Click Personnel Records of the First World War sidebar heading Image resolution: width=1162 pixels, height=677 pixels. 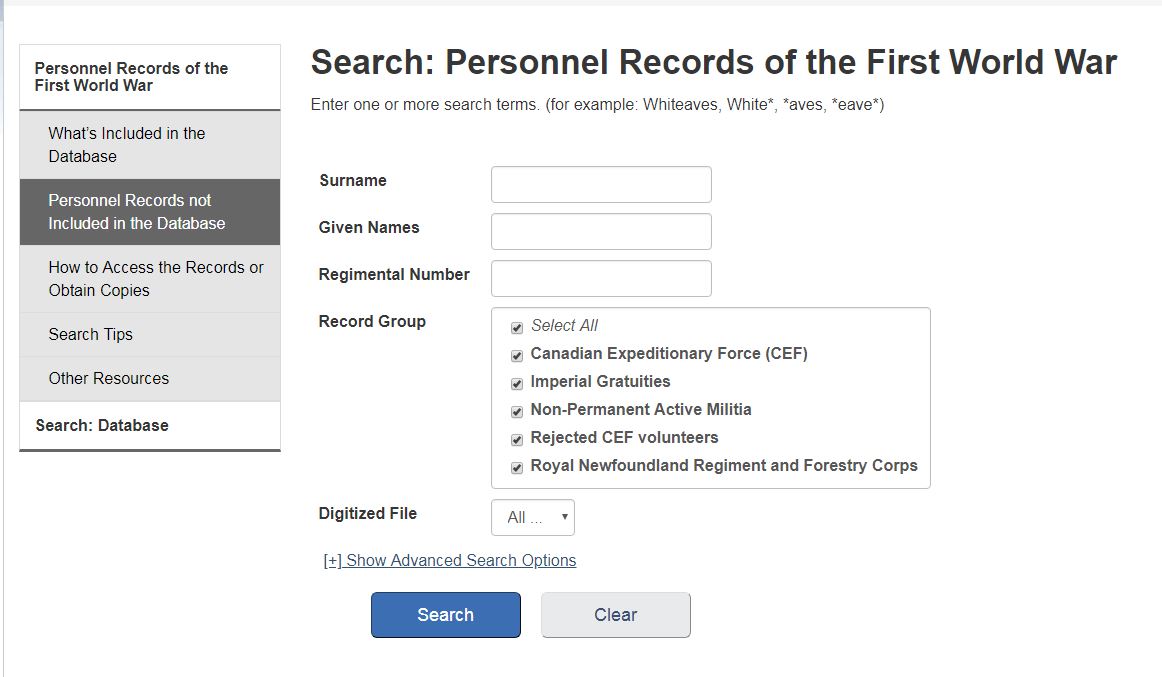coord(131,77)
